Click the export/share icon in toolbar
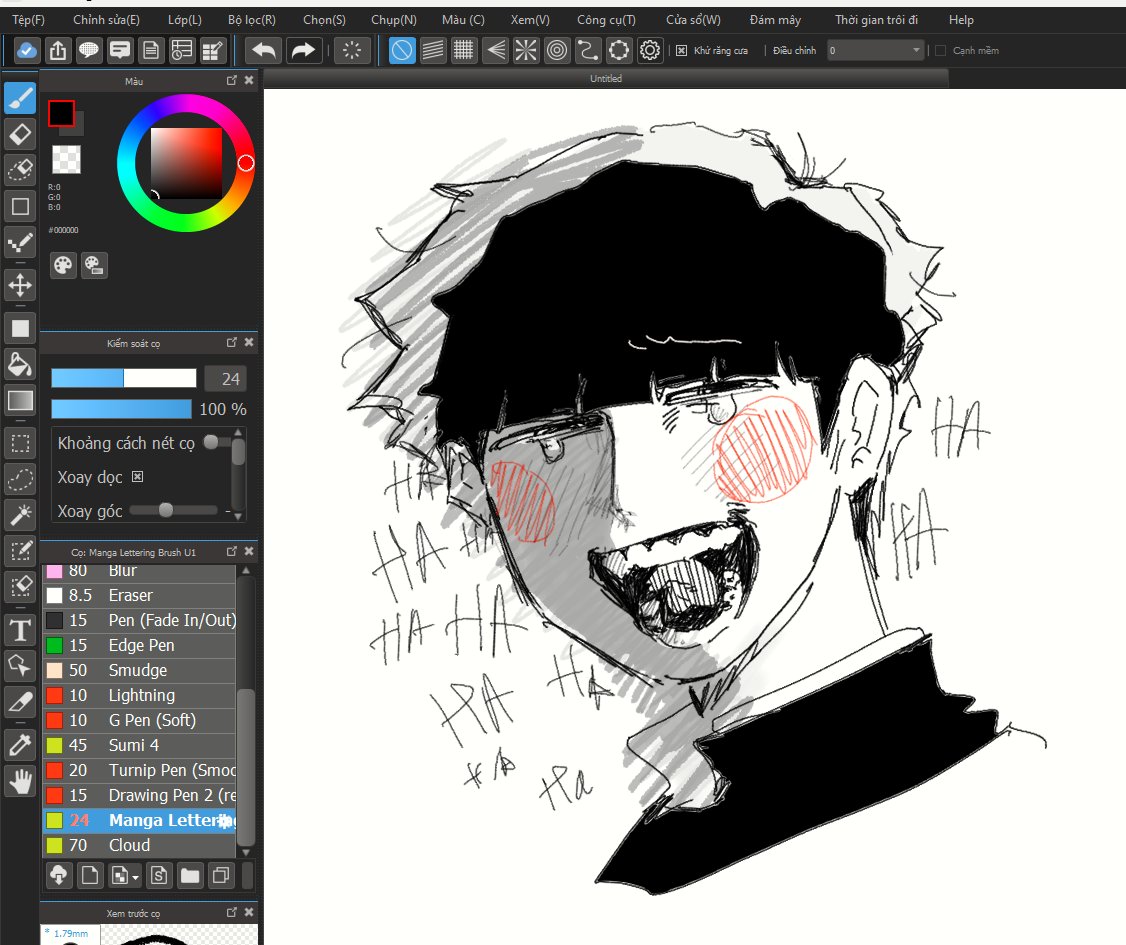The width and height of the screenshot is (1126, 945). point(58,50)
